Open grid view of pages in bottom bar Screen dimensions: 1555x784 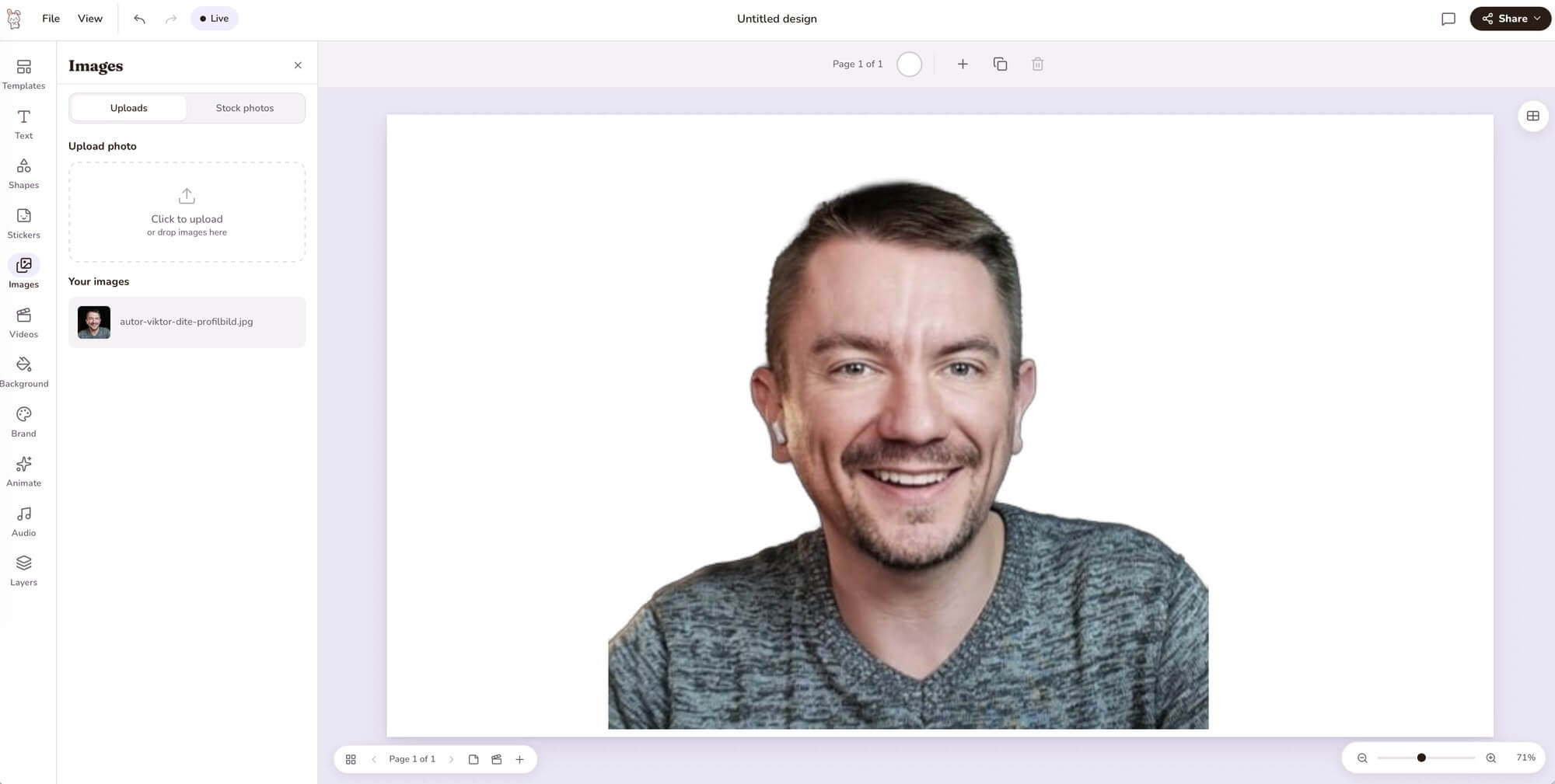coord(351,759)
